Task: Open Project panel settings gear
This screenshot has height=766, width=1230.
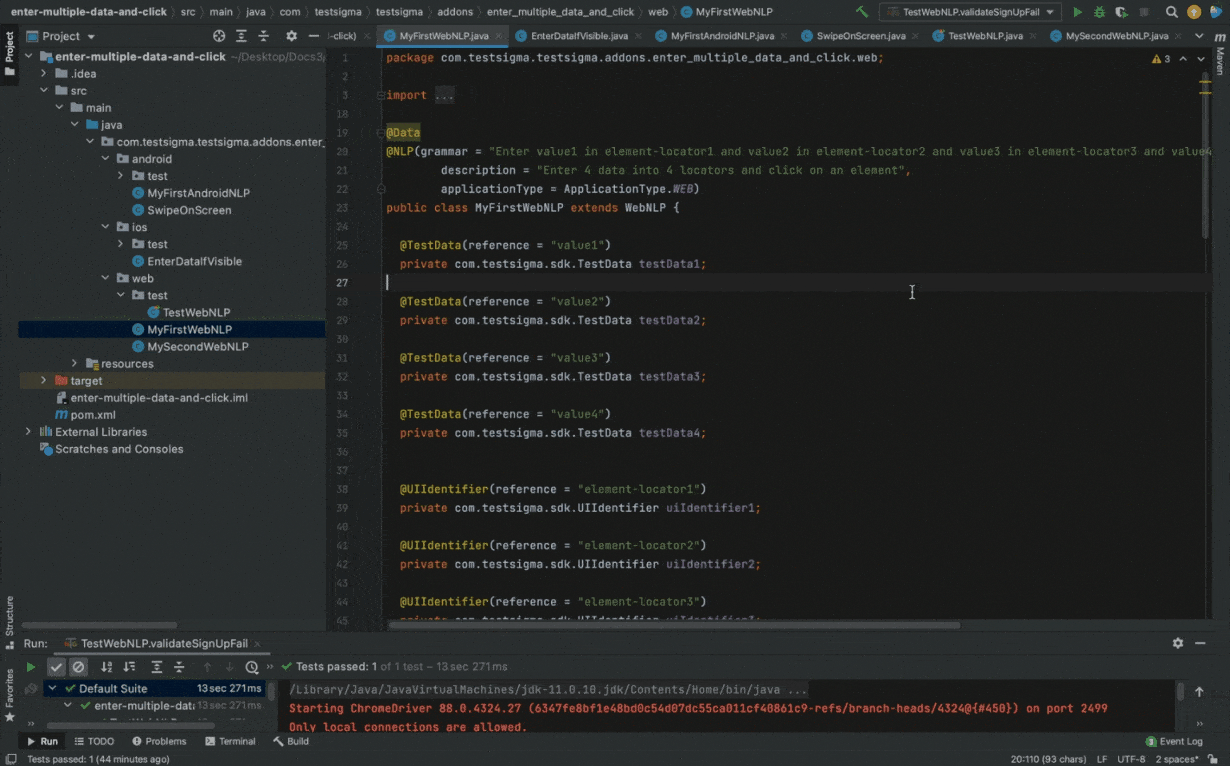Action: (291, 36)
